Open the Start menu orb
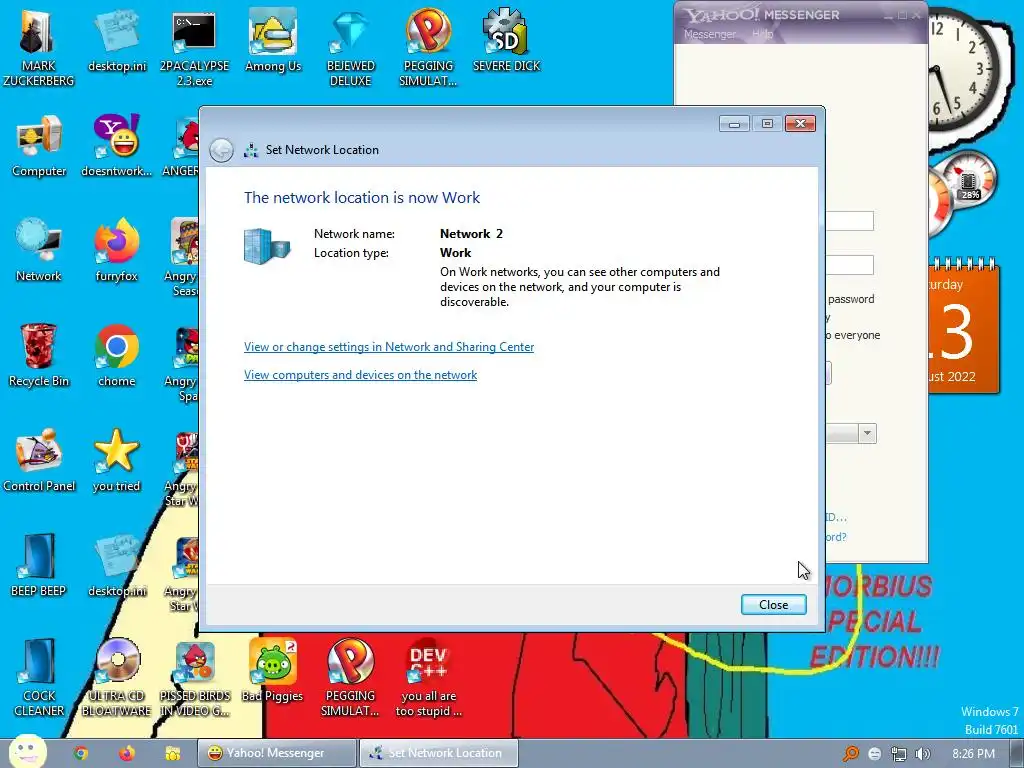This screenshot has height=768, width=1024. pos(27,751)
